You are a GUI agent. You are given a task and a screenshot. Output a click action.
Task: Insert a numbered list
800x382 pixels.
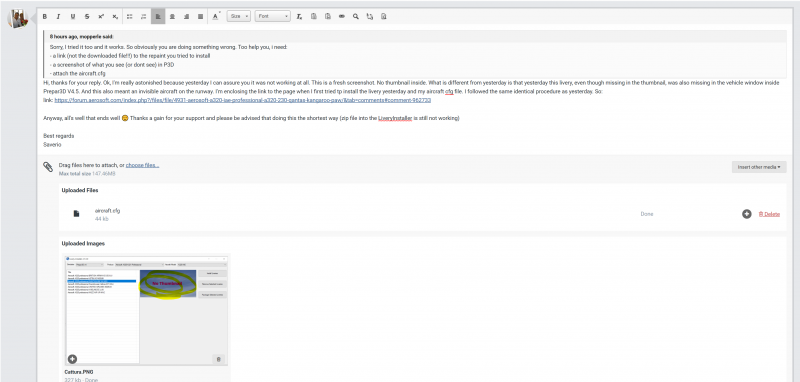pyautogui.click(x=144, y=17)
